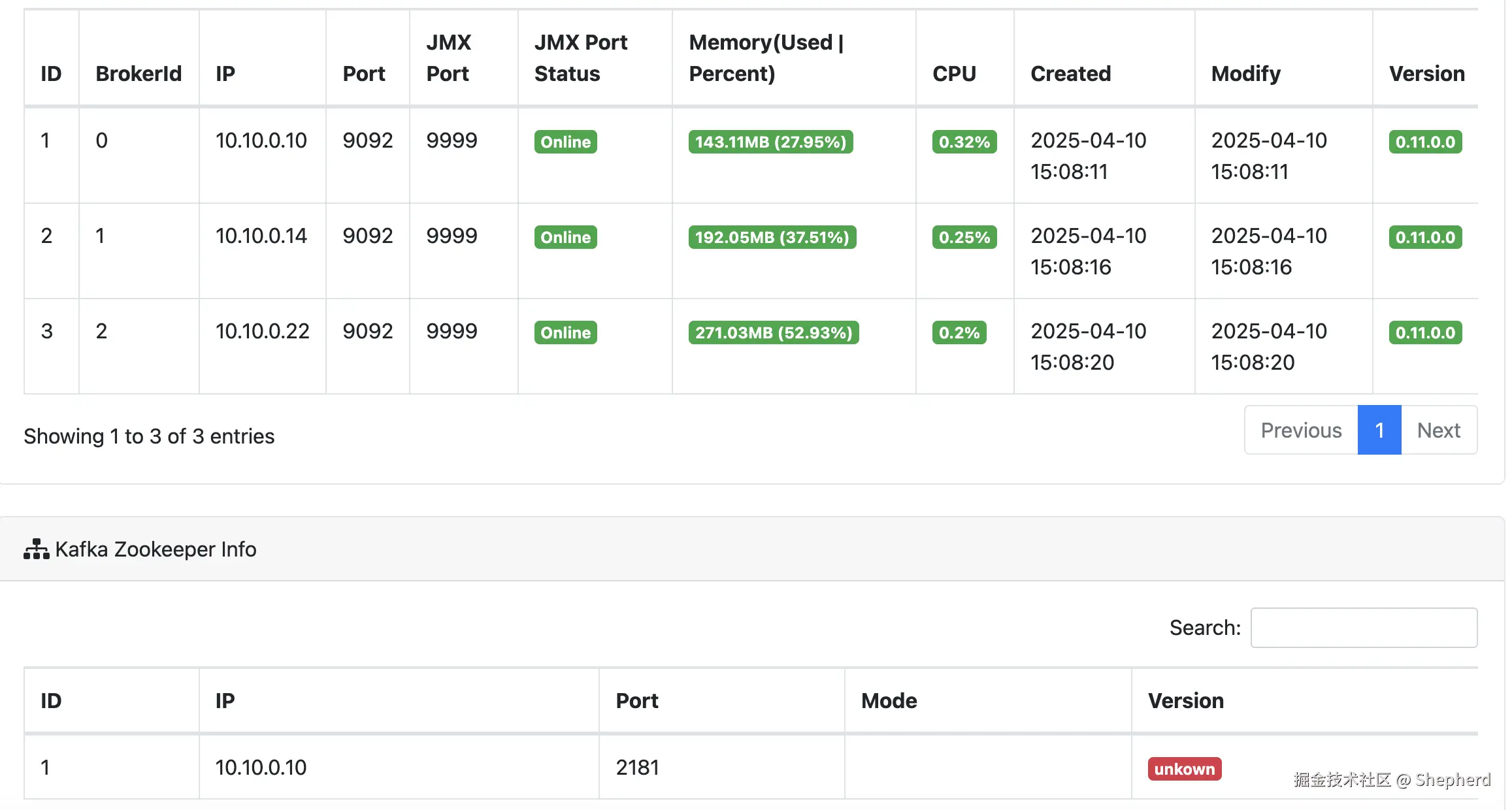Click the Kafka Zookeeper Info sitemap icon
Image resolution: width=1512 pixels, height=810 pixels.
(37, 549)
